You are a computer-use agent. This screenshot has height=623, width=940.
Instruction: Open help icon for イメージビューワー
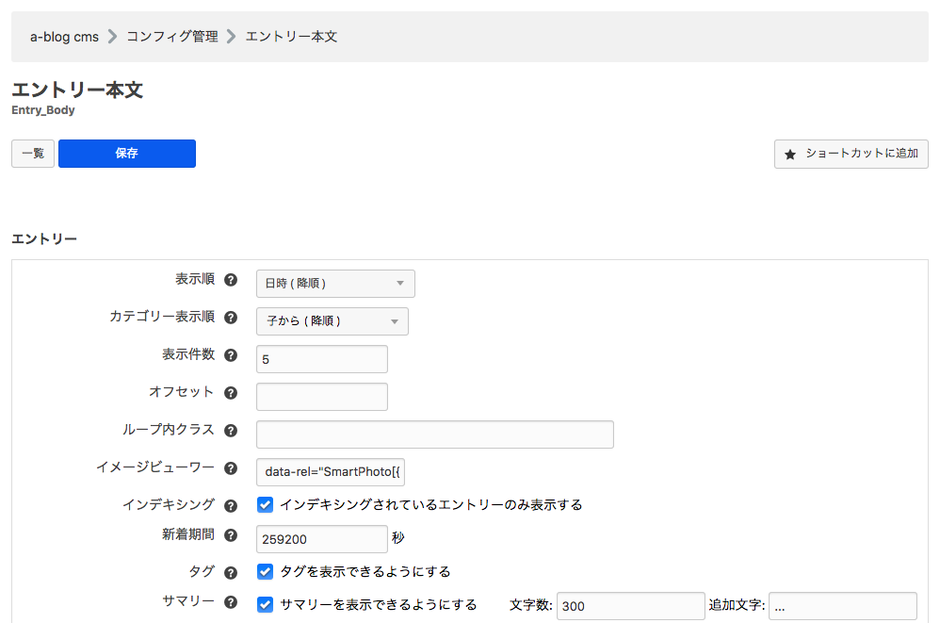[231, 469]
